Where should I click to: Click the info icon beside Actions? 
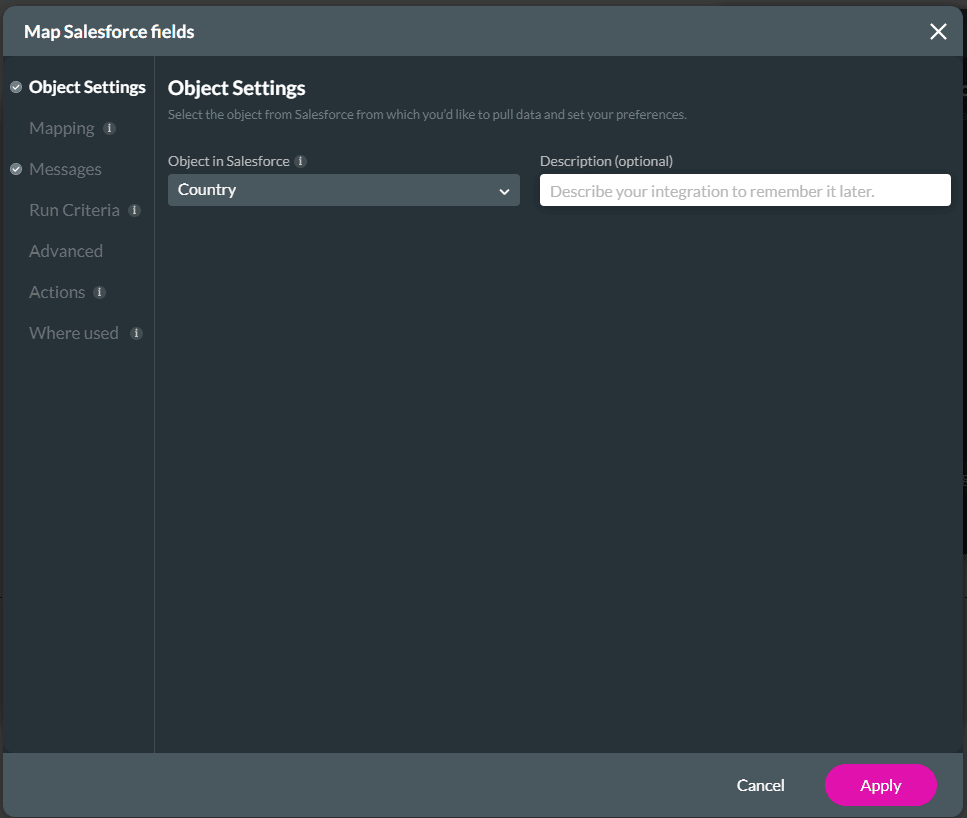point(100,292)
